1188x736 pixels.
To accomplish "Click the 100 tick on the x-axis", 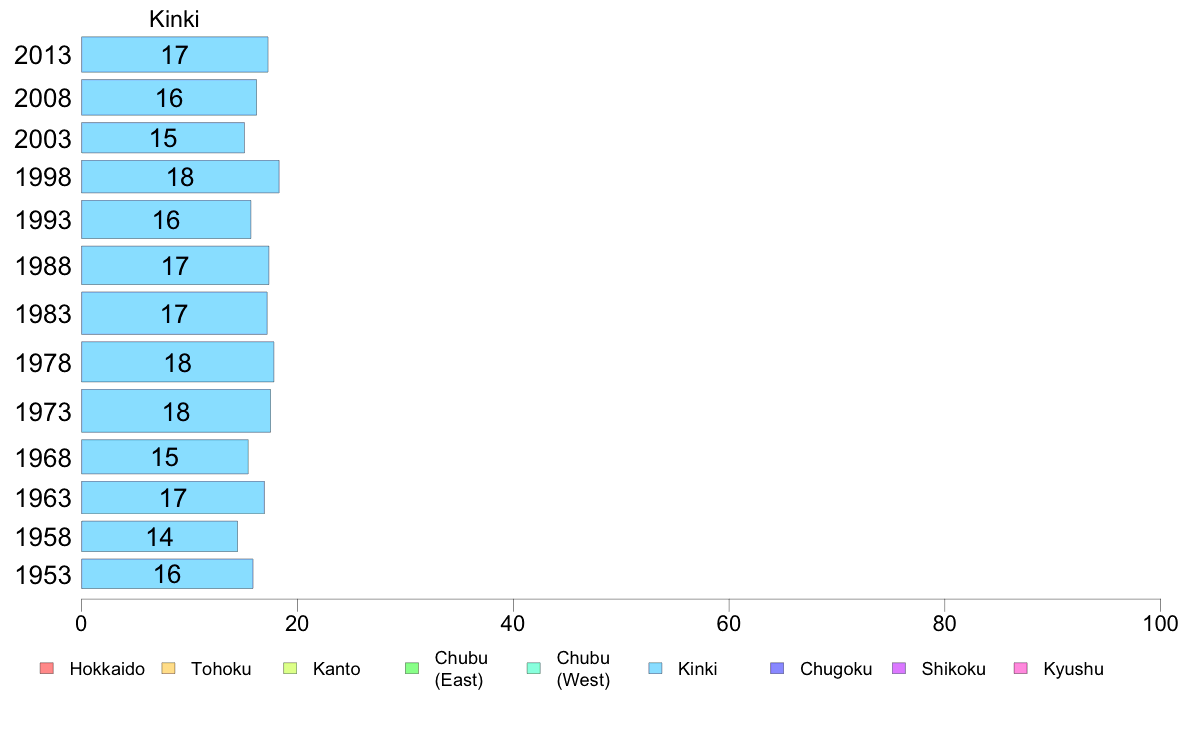I will coord(1160,624).
